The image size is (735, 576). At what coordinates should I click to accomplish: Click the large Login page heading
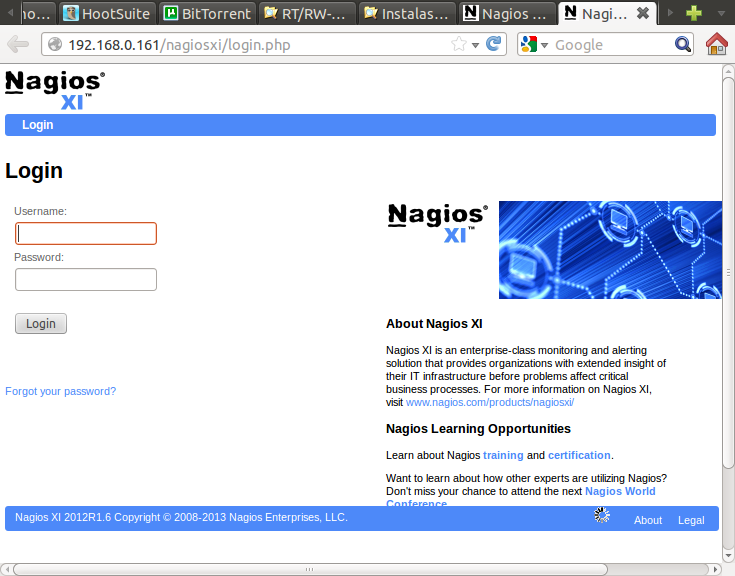tap(34, 171)
